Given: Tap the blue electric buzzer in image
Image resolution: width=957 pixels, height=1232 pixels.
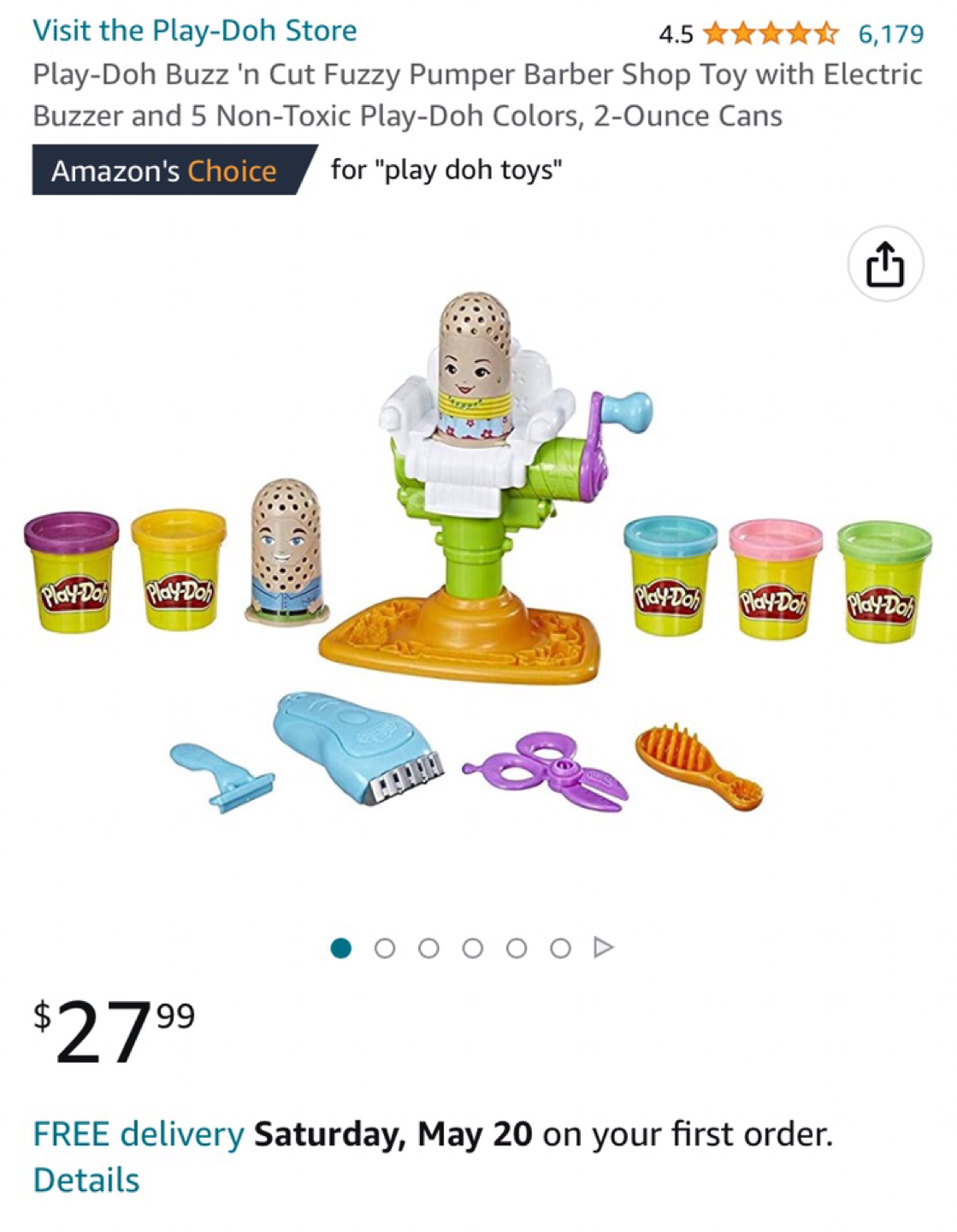Looking at the screenshot, I should [358, 748].
